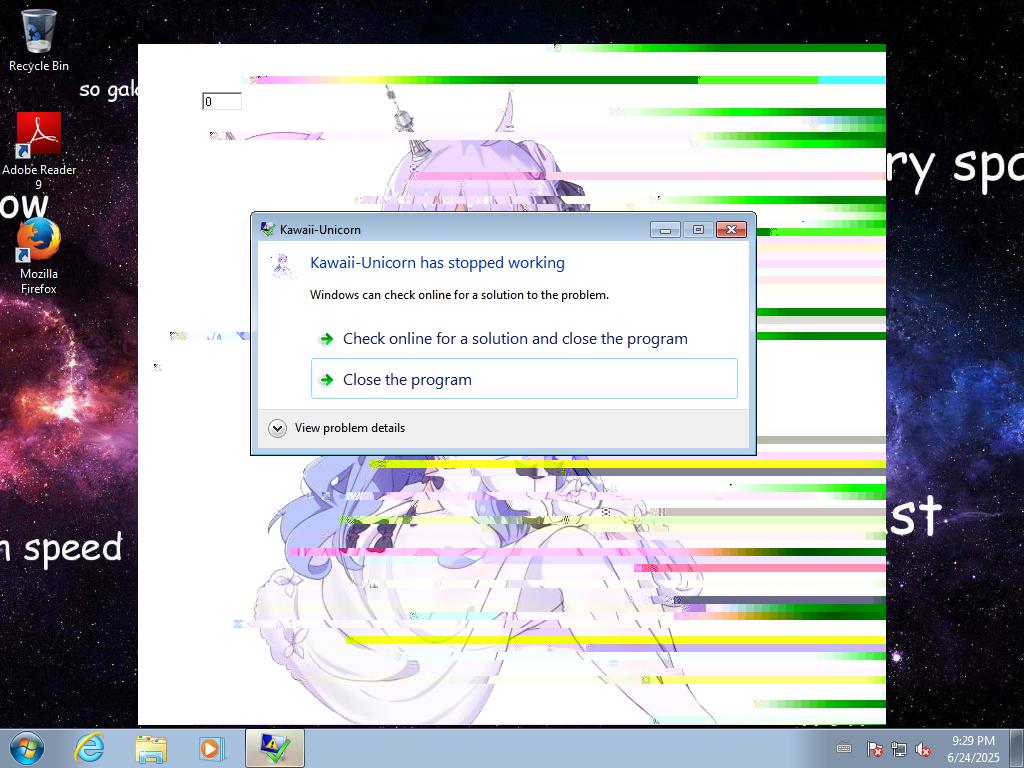Click the unicorn program icon beside the error heading
This screenshot has width=1024, height=768.
[x=282, y=266]
